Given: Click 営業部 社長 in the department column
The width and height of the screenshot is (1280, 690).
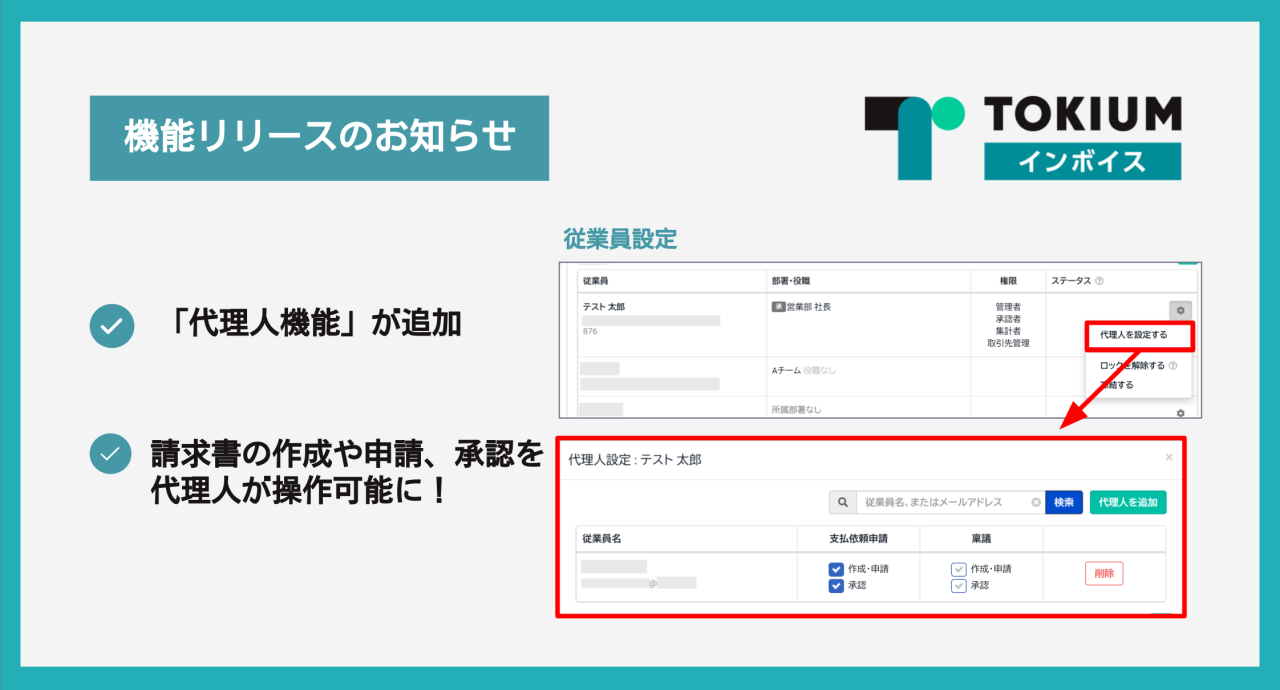Looking at the screenshot, I should (811, 307).
